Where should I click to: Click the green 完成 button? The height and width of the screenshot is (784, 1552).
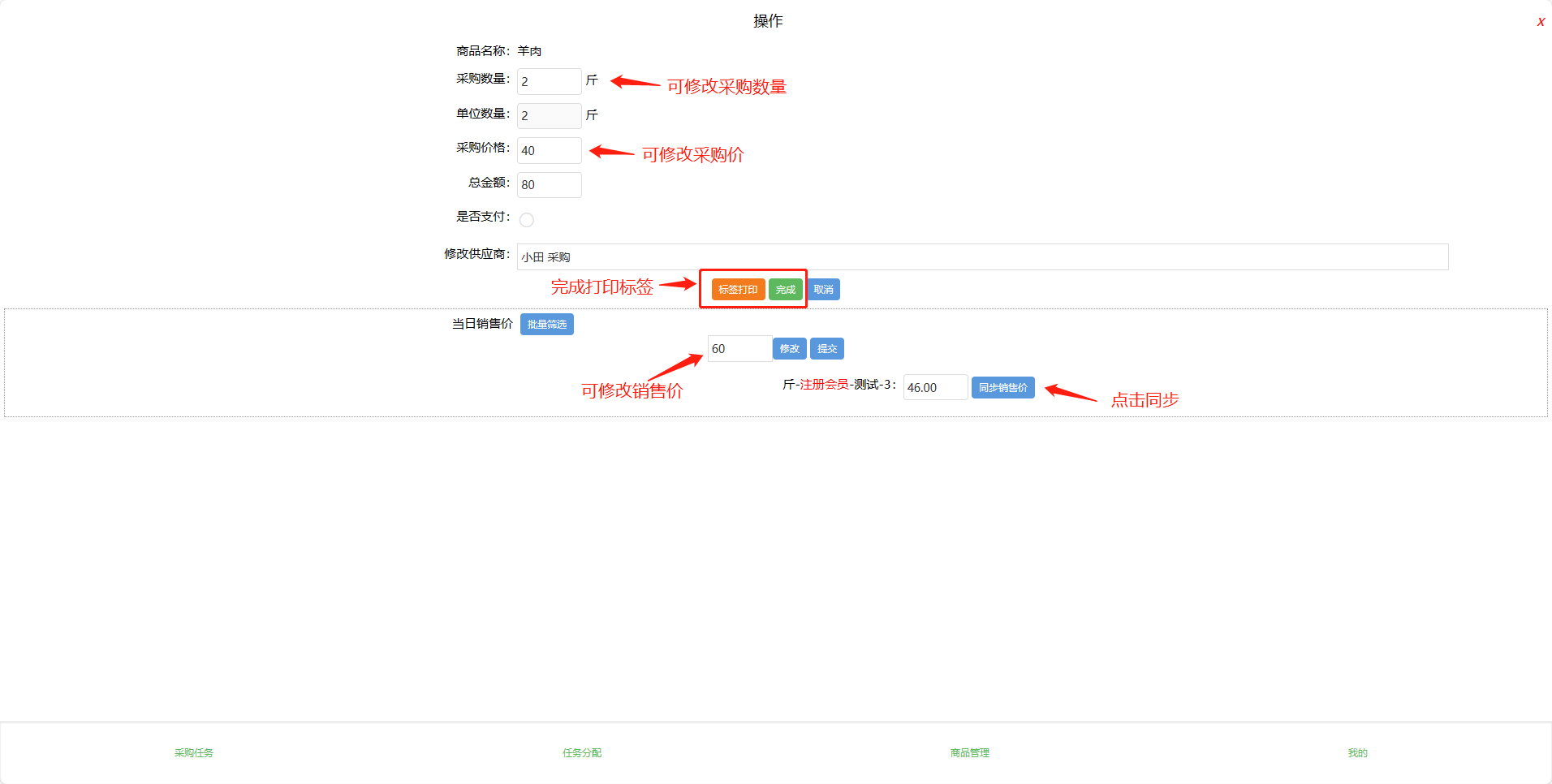click(x=785, y=290)
